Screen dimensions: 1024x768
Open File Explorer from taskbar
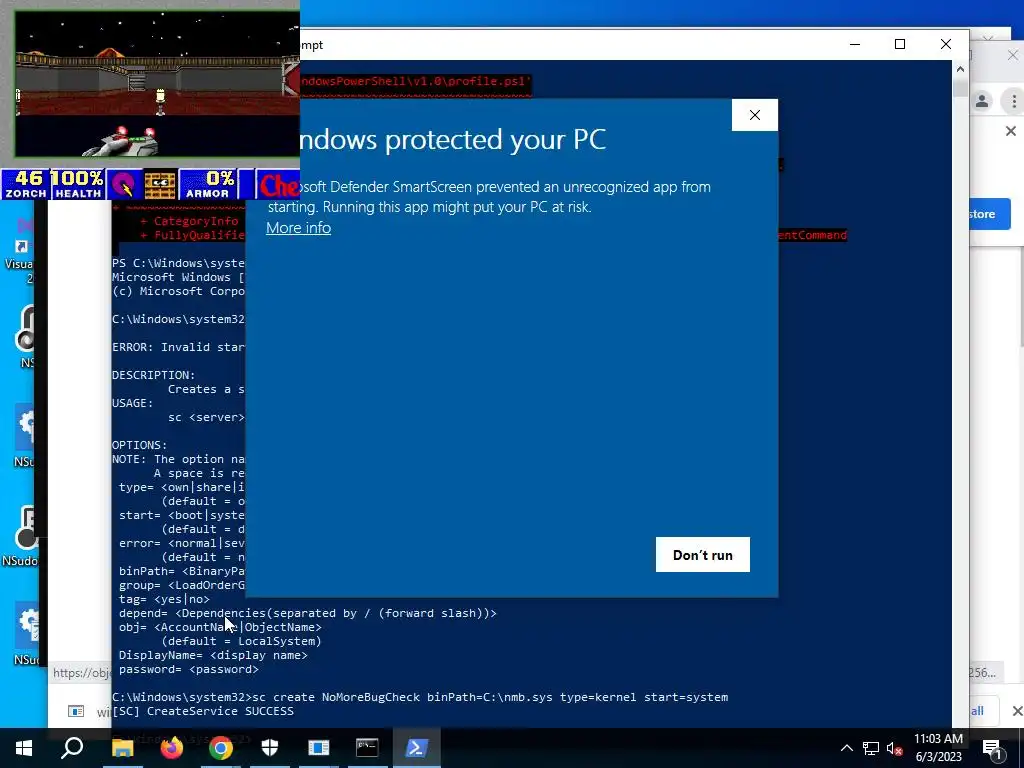click(x=122, y=748)
